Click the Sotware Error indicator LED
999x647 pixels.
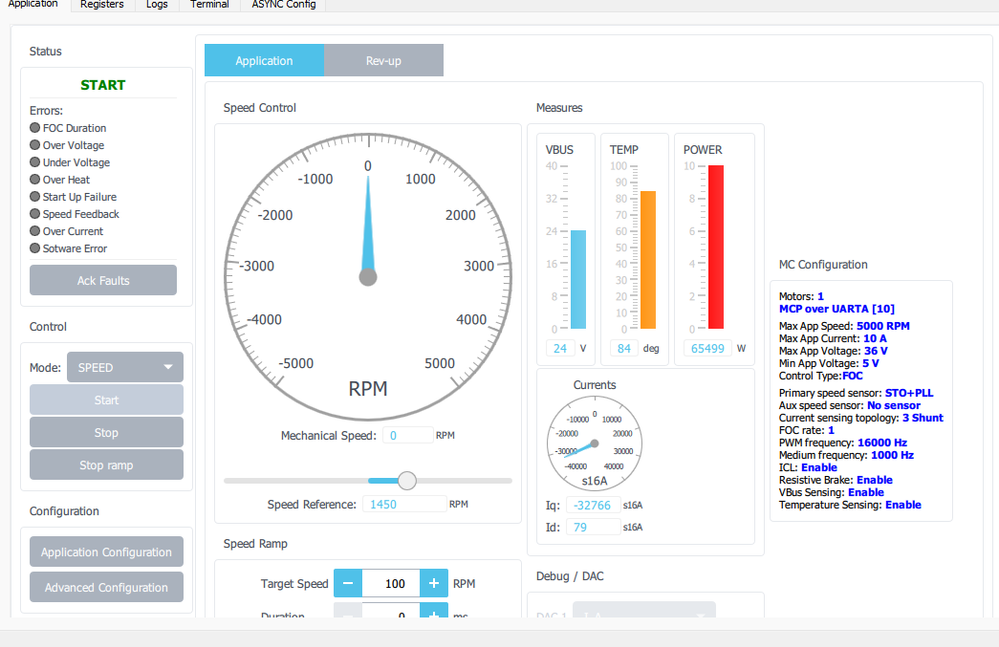click(35, 248)
